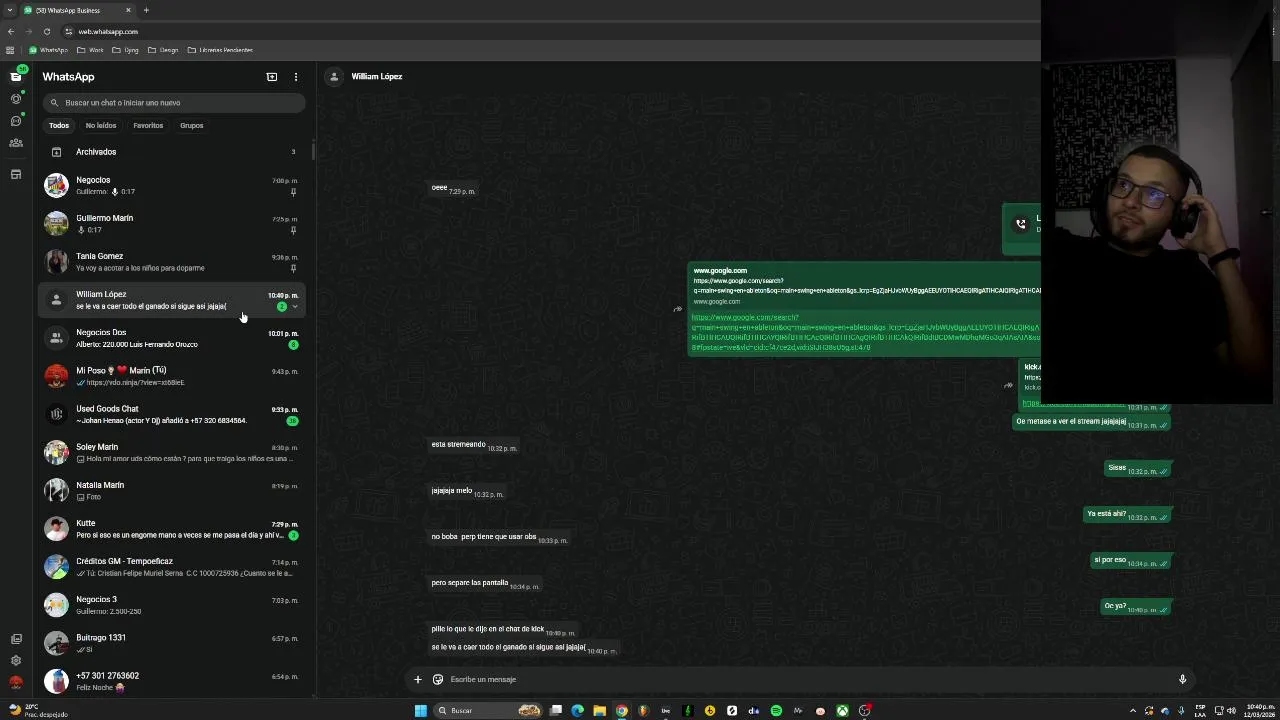
Task: Open the Djing bookmarks folder
Action: pyautogui.click(x=126, y=50)
